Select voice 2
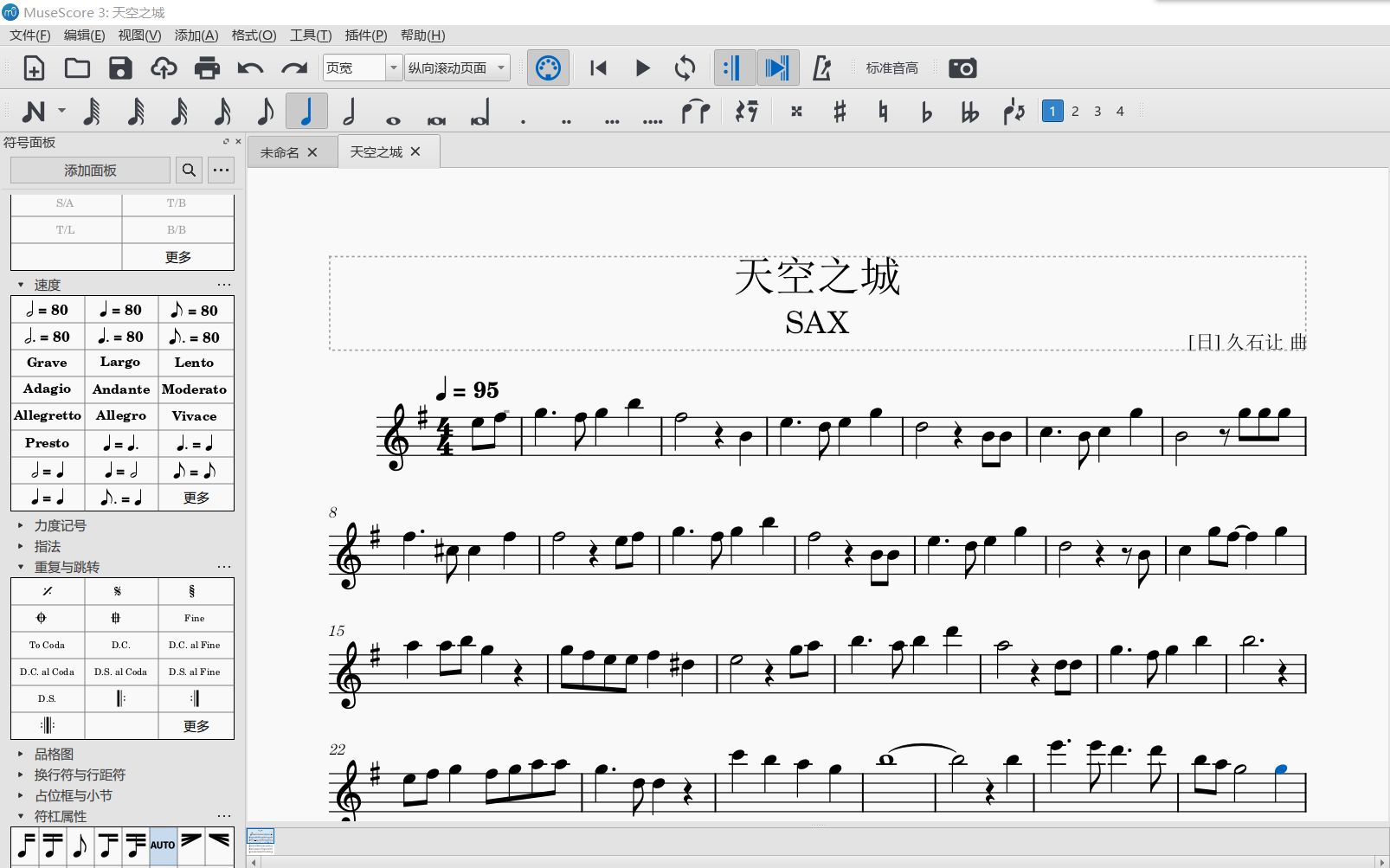The height and width of the screenshot is (868, 1390). (1075, 111)
